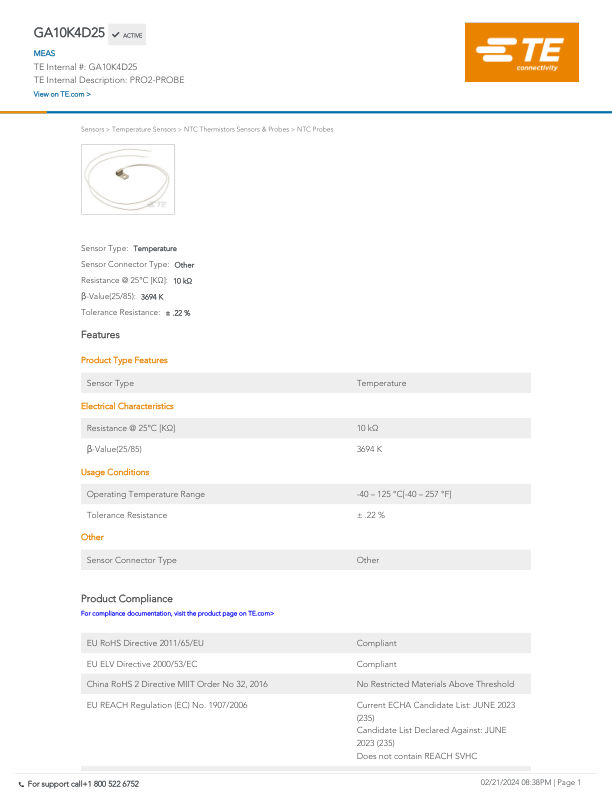Click '-40 – 125 °C[-40 – 257 °F]' value
This screenshot has width=612, height=792.
click(404, 494)
